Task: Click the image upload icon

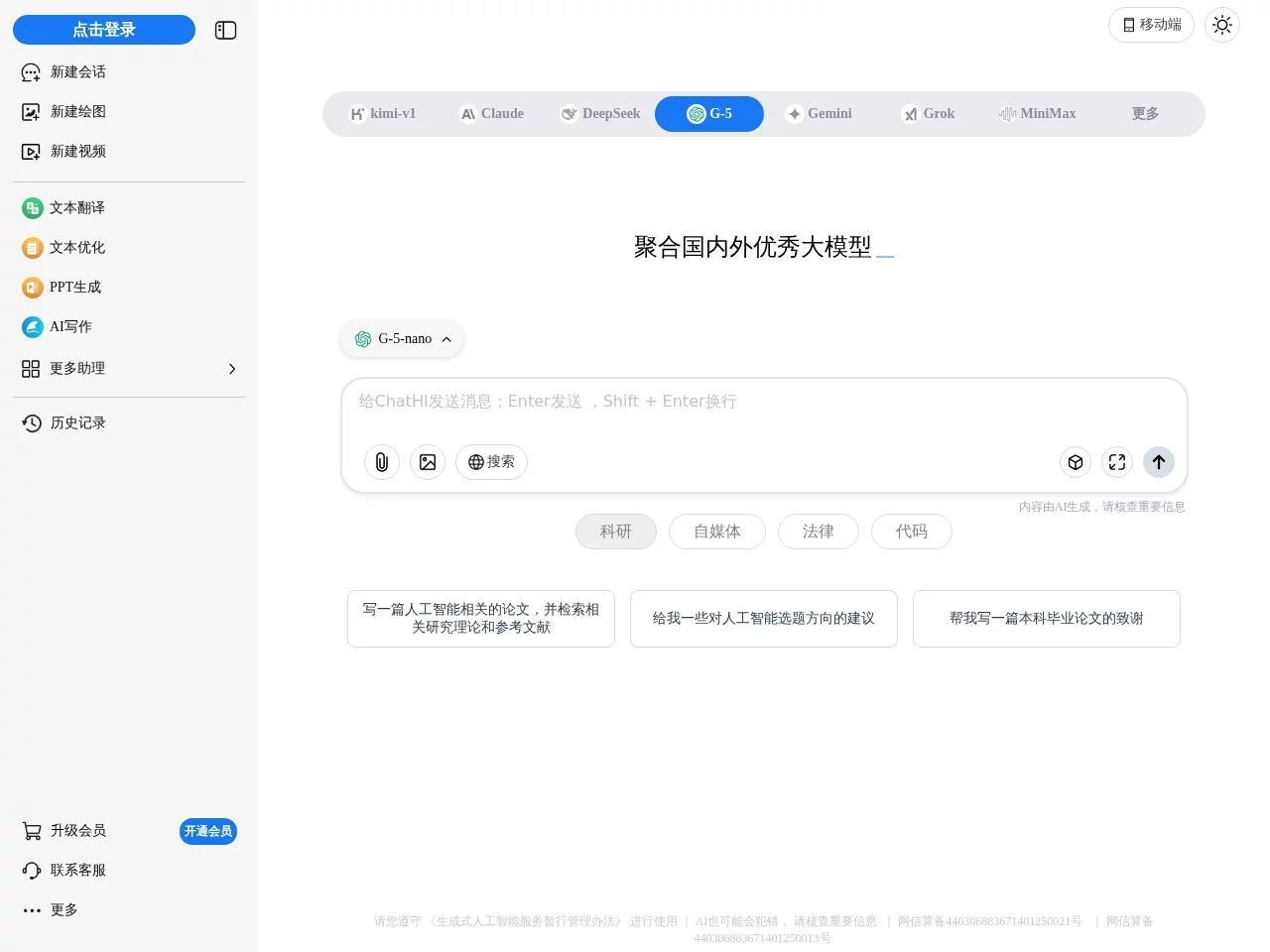Action: point(428,462)
